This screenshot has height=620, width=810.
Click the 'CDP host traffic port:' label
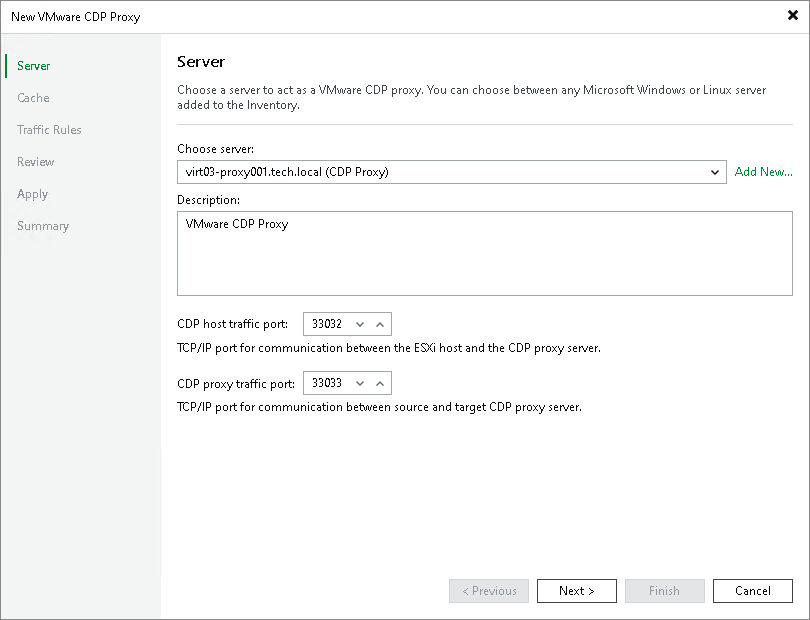232,324
